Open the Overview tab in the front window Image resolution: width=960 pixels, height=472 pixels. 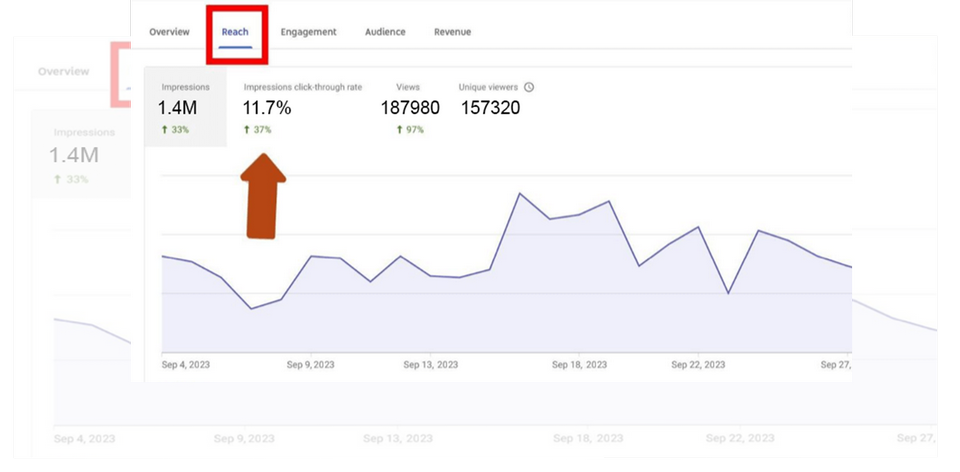click(x=169, y=32)
